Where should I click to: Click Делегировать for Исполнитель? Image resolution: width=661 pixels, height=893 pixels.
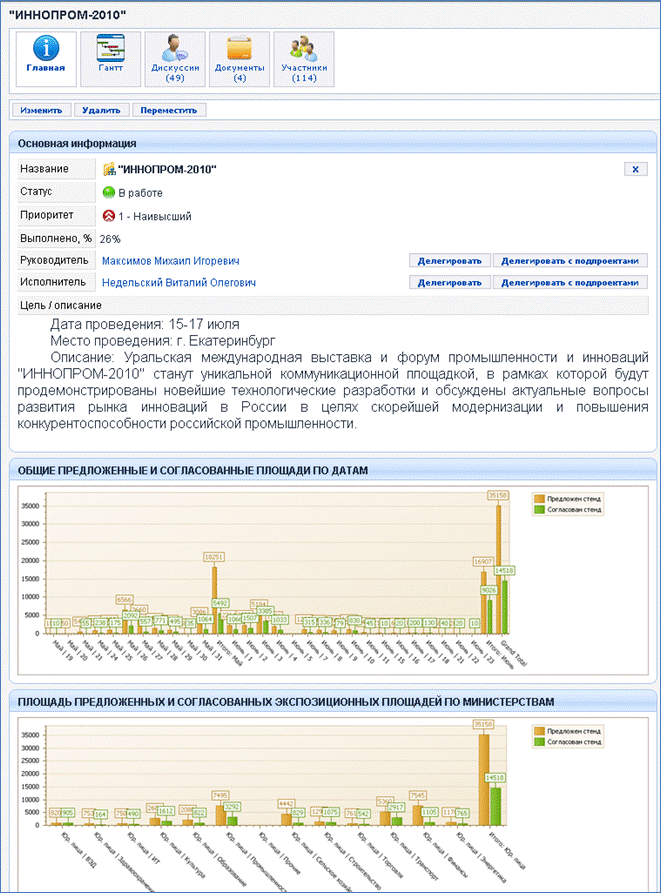pyautogui.click(x=450, y=282)
